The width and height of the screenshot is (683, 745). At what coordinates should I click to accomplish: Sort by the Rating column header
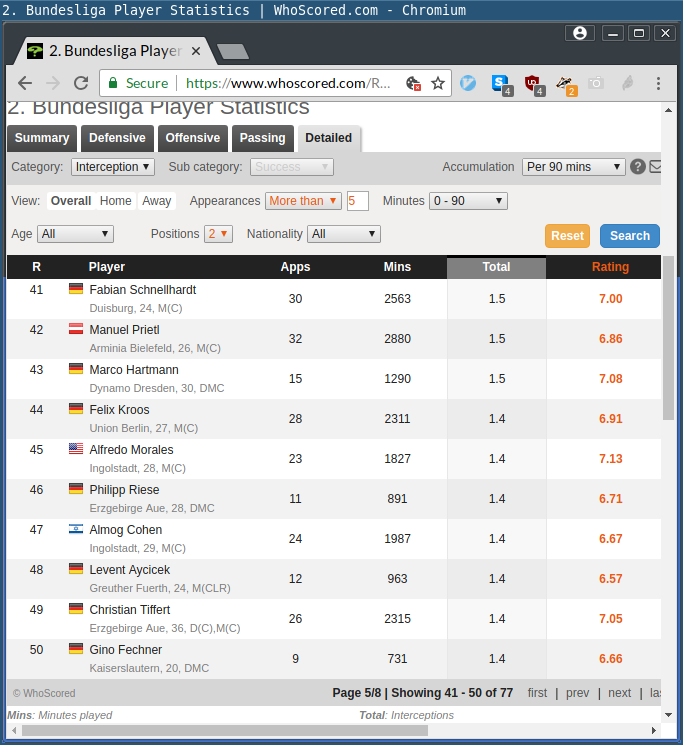coord(610,267)
